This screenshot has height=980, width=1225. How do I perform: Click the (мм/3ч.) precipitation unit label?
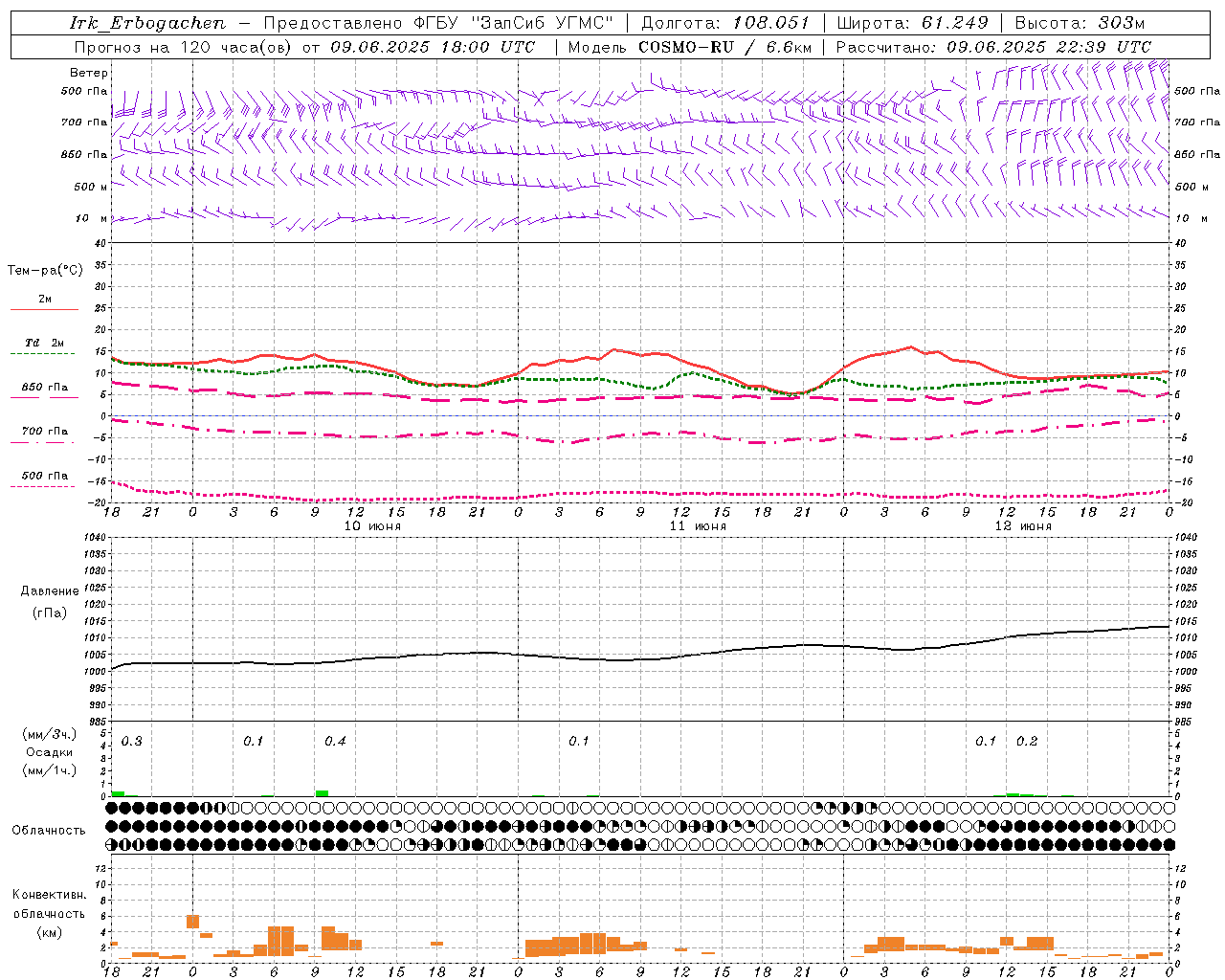tap(50, 734)
